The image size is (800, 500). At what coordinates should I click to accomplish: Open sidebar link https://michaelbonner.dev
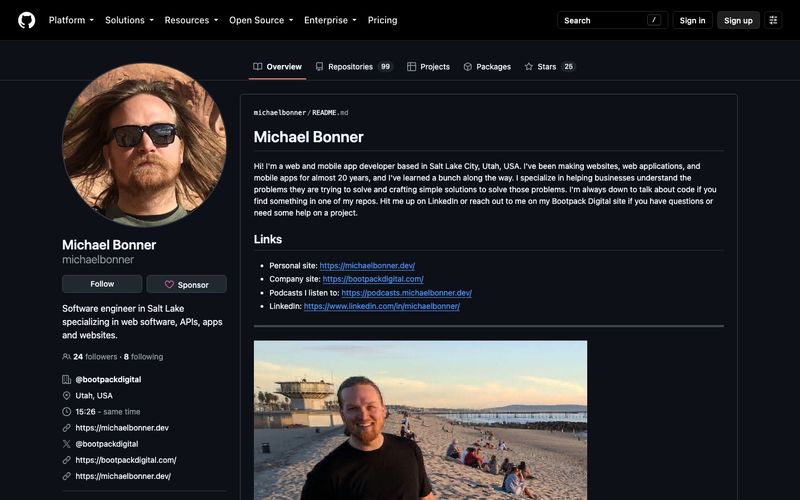point(122,428)
